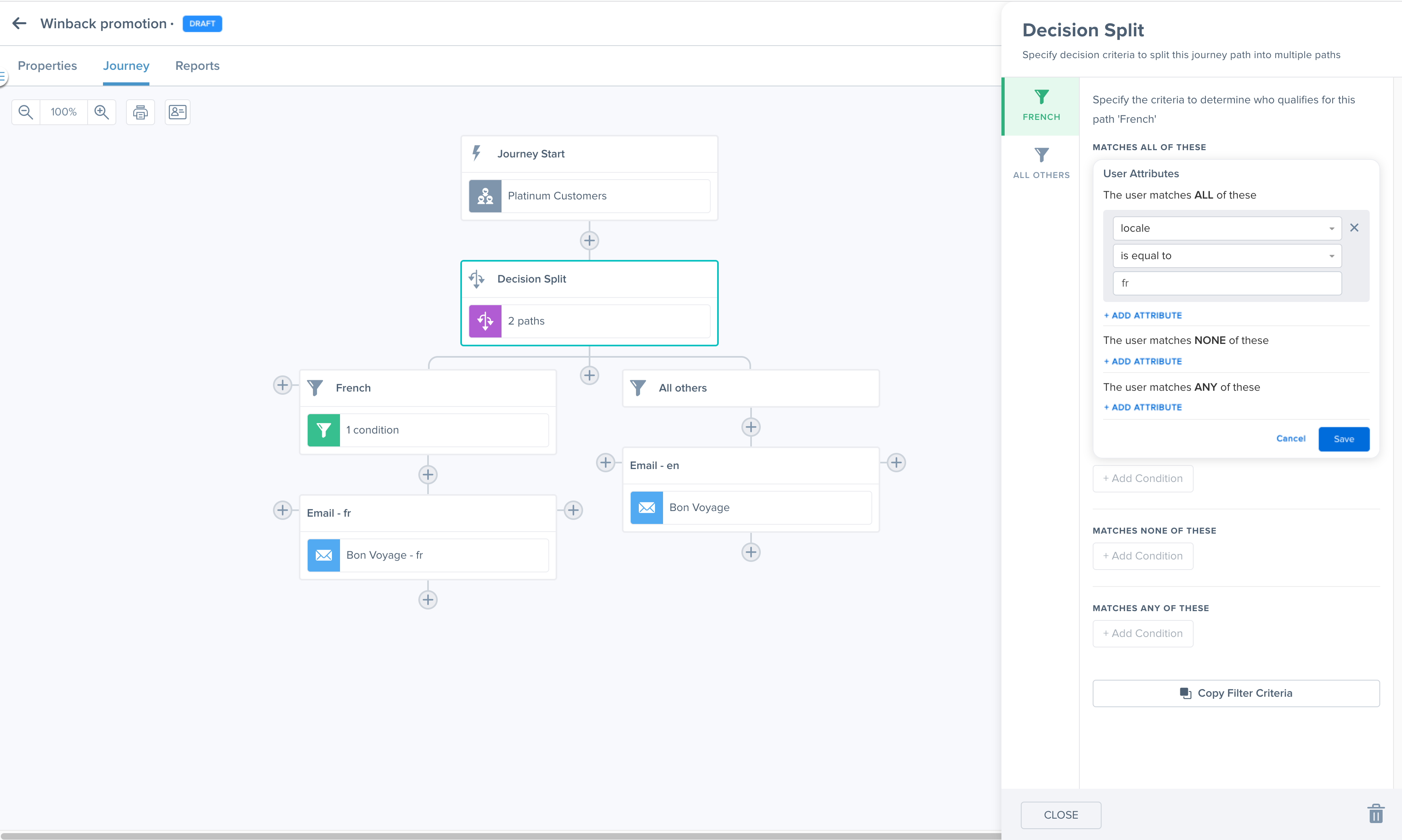This screenshot has width=1402, height=840.
Task: Add a step left of Email - en
Action: [x=605, y=463]
